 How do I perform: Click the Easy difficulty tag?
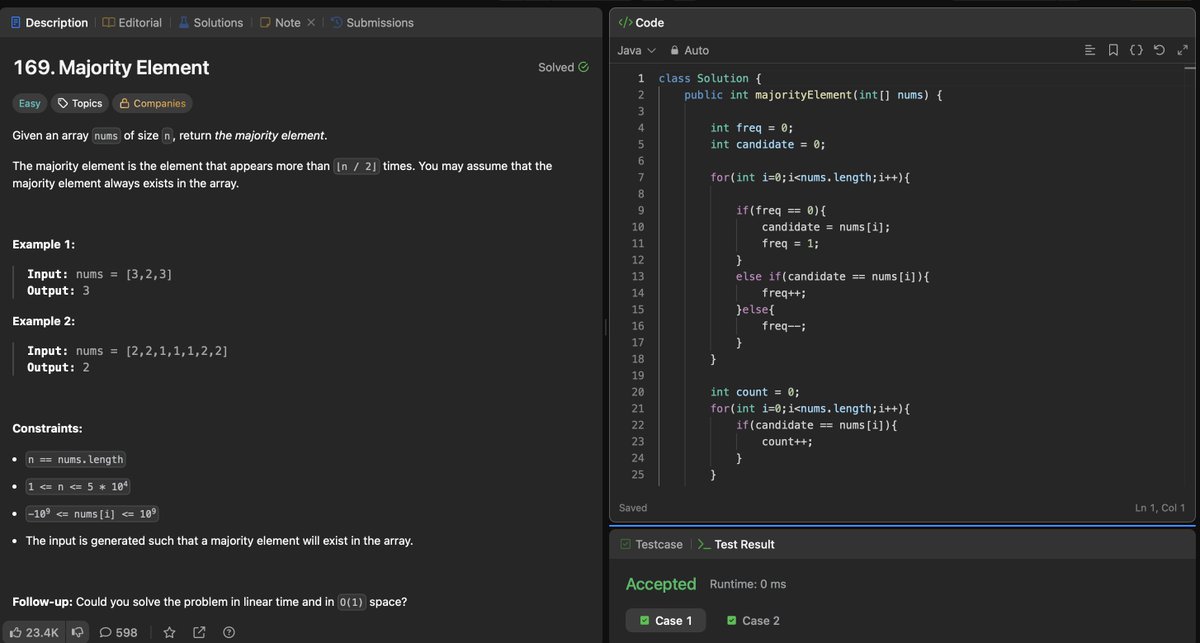click(30, 103)
